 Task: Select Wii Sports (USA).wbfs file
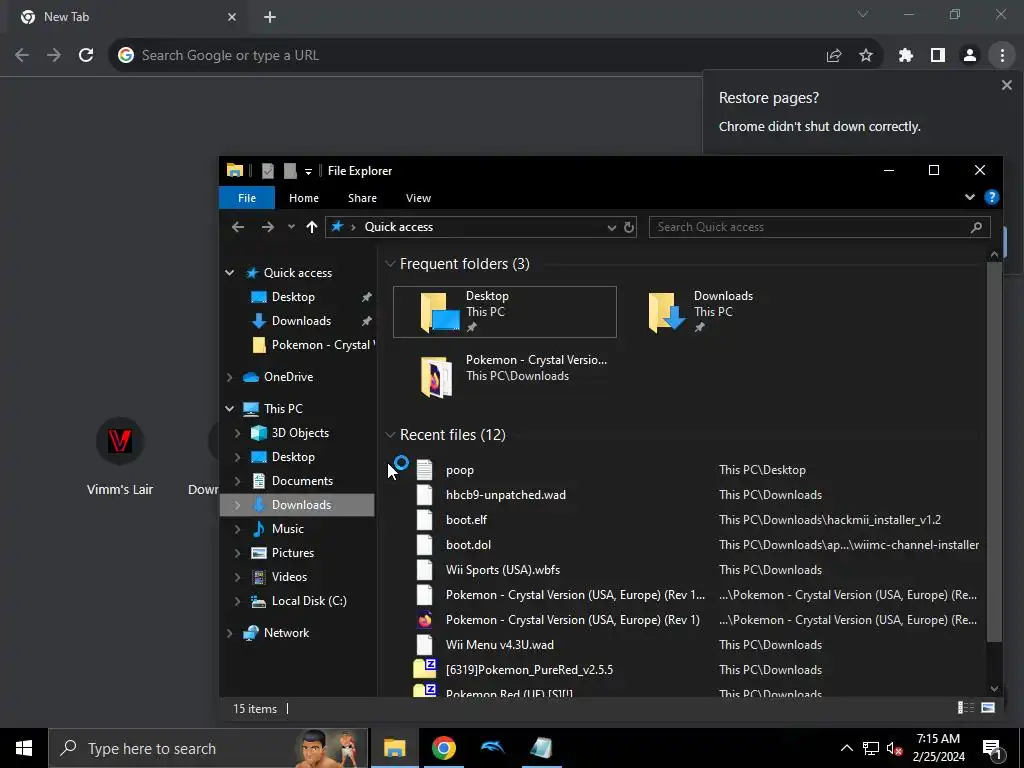(502, 570)
